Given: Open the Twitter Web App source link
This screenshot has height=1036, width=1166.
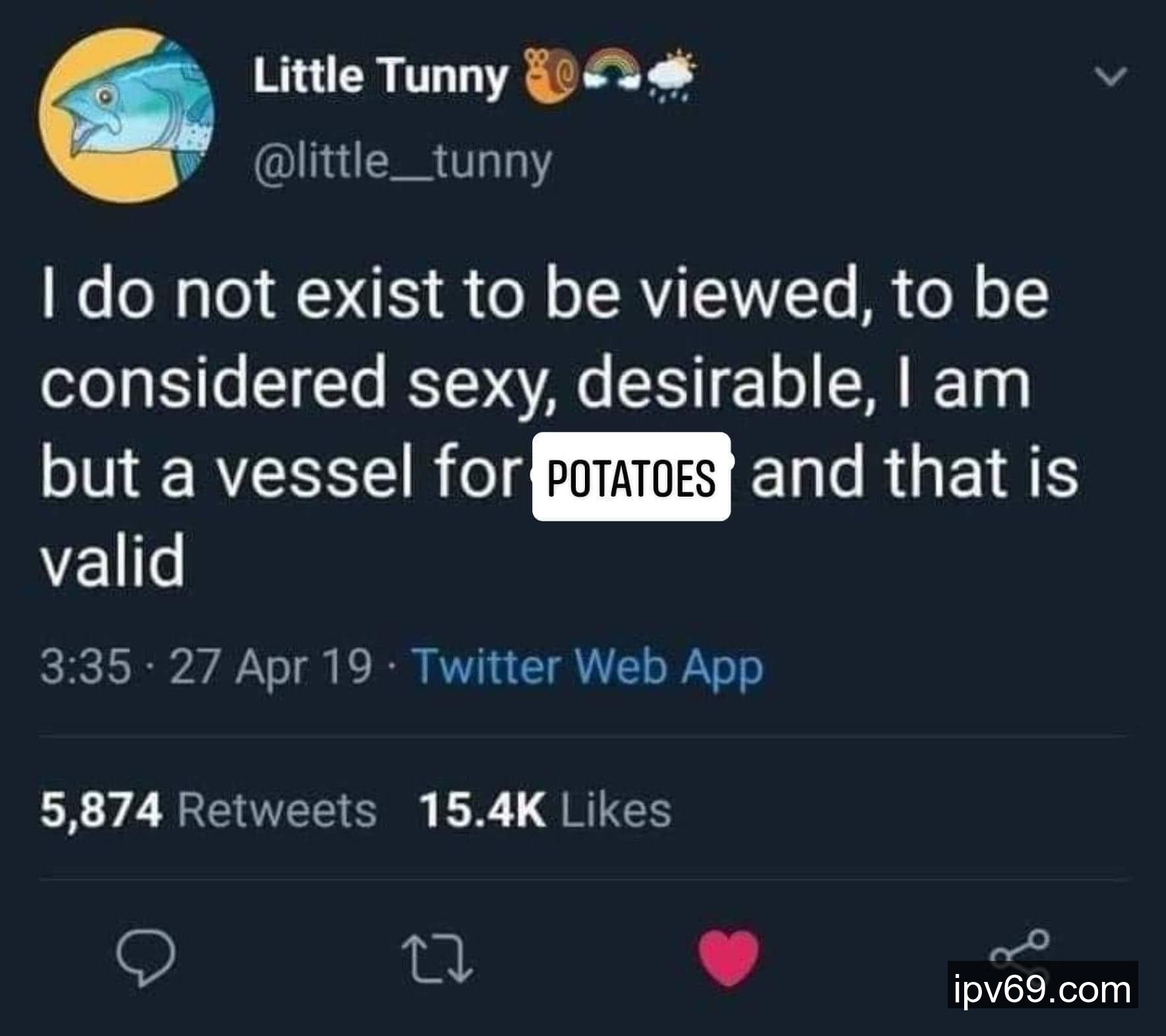Looking at the screenshot, I should tap(588, 667).
